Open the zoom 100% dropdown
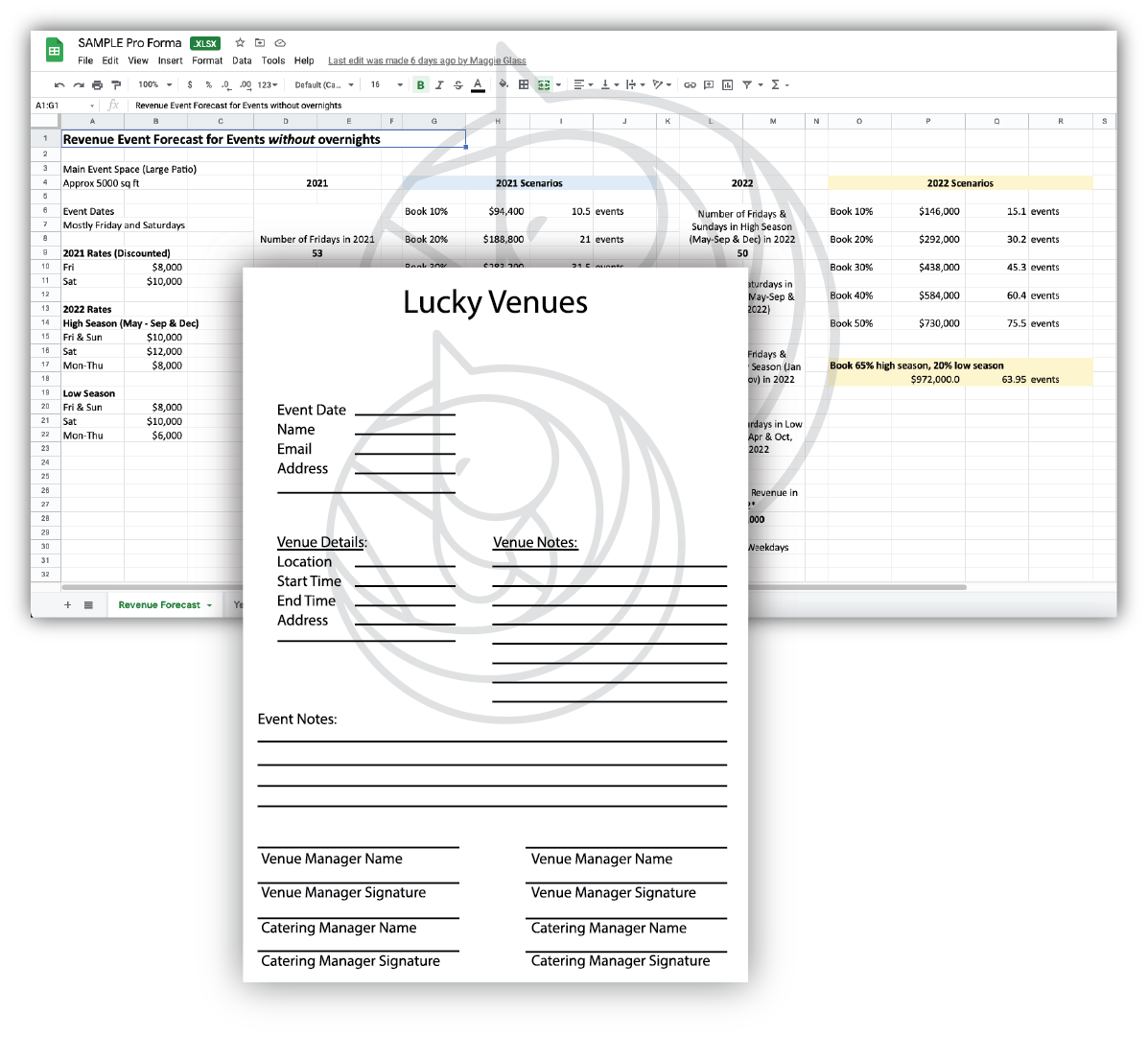Viewport: 1148px width, 1037px height. (155, 85)
